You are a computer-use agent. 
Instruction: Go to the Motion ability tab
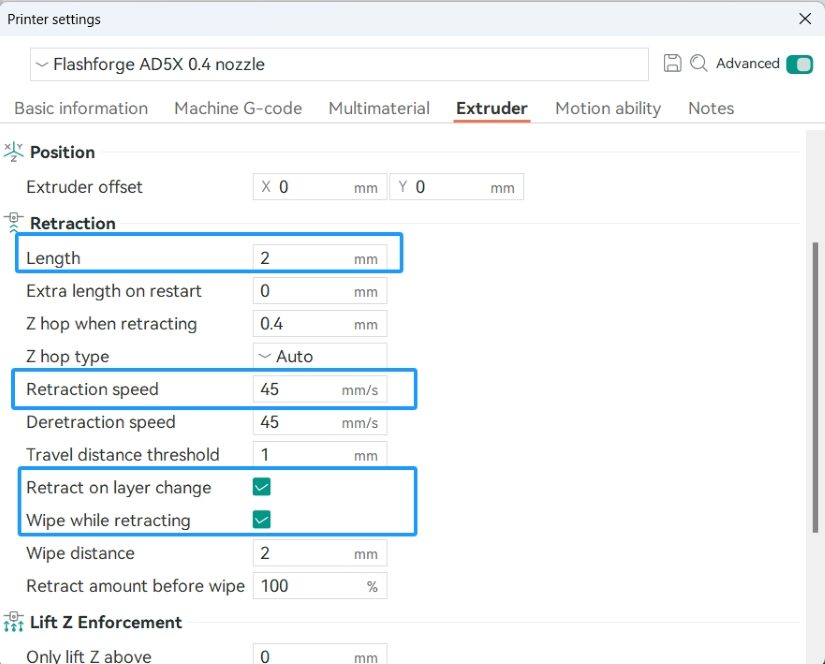click(608, 108)
